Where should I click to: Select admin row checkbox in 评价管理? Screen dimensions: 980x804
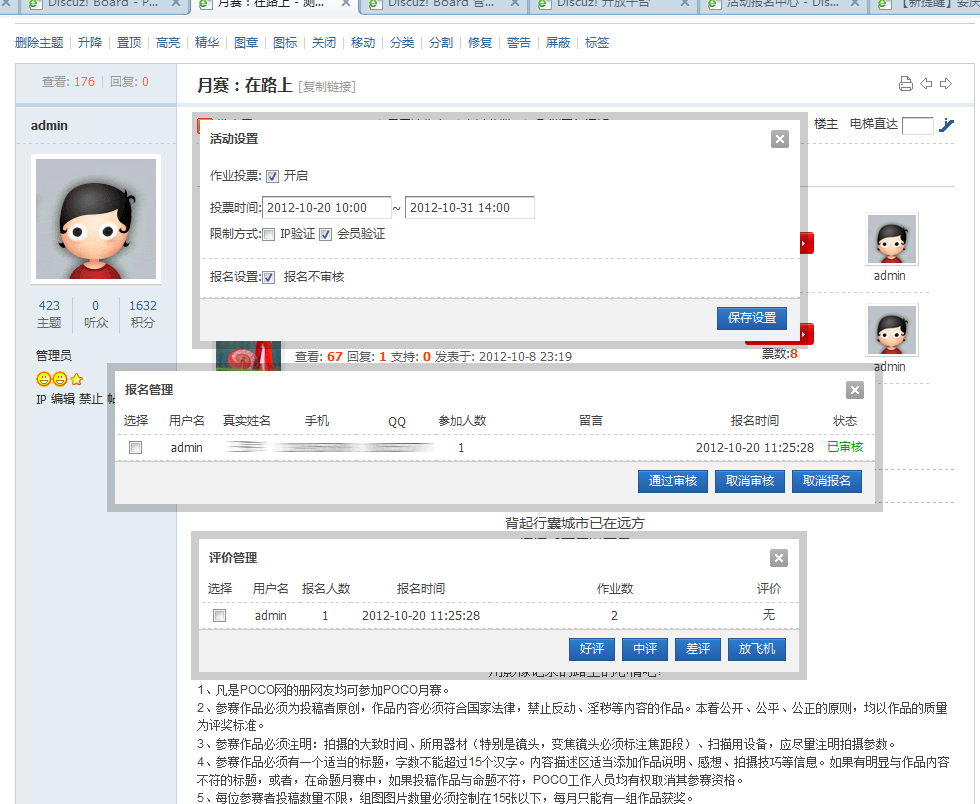pos(219,615)
